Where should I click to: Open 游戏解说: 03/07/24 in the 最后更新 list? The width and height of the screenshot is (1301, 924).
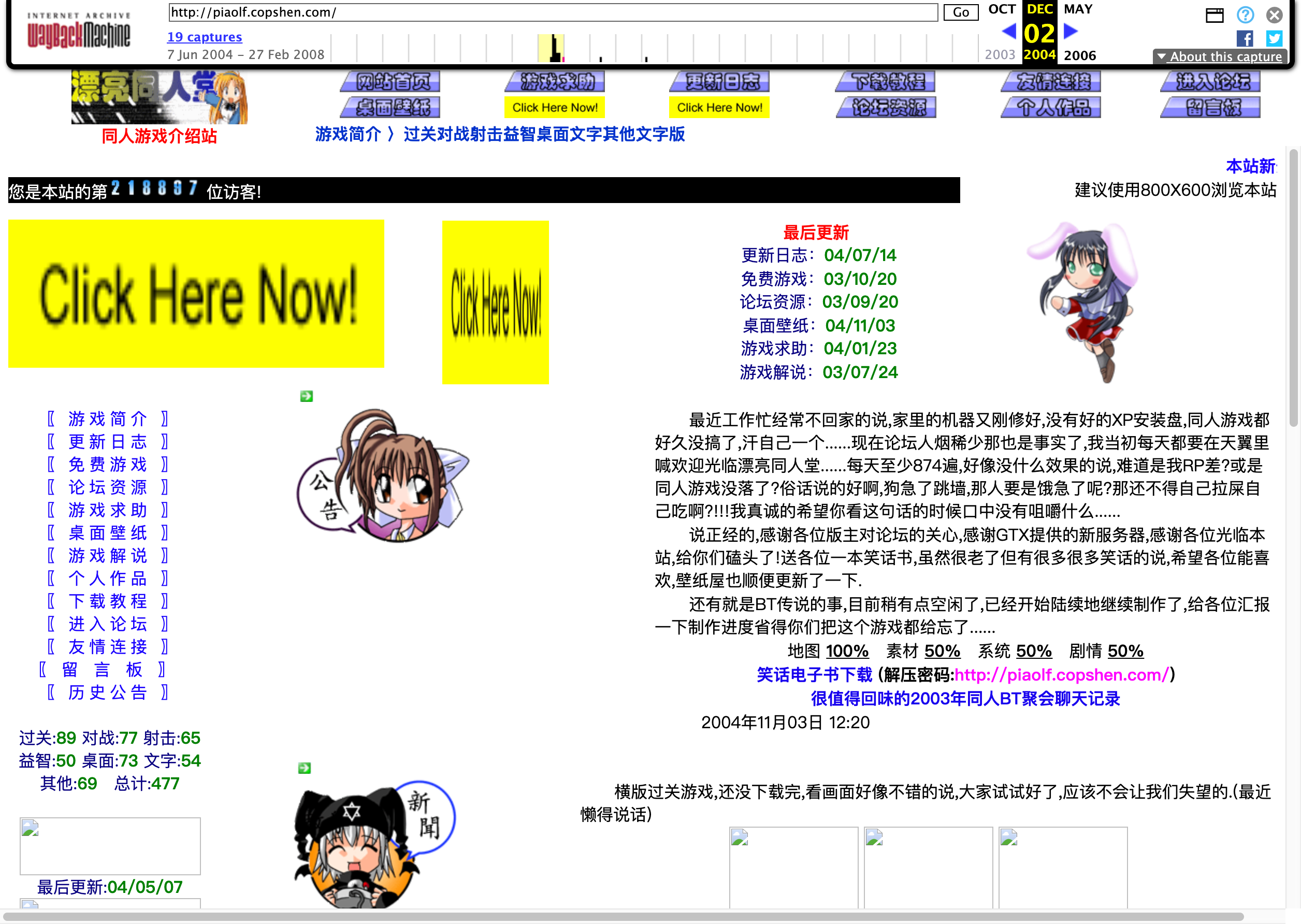[819, 372]
